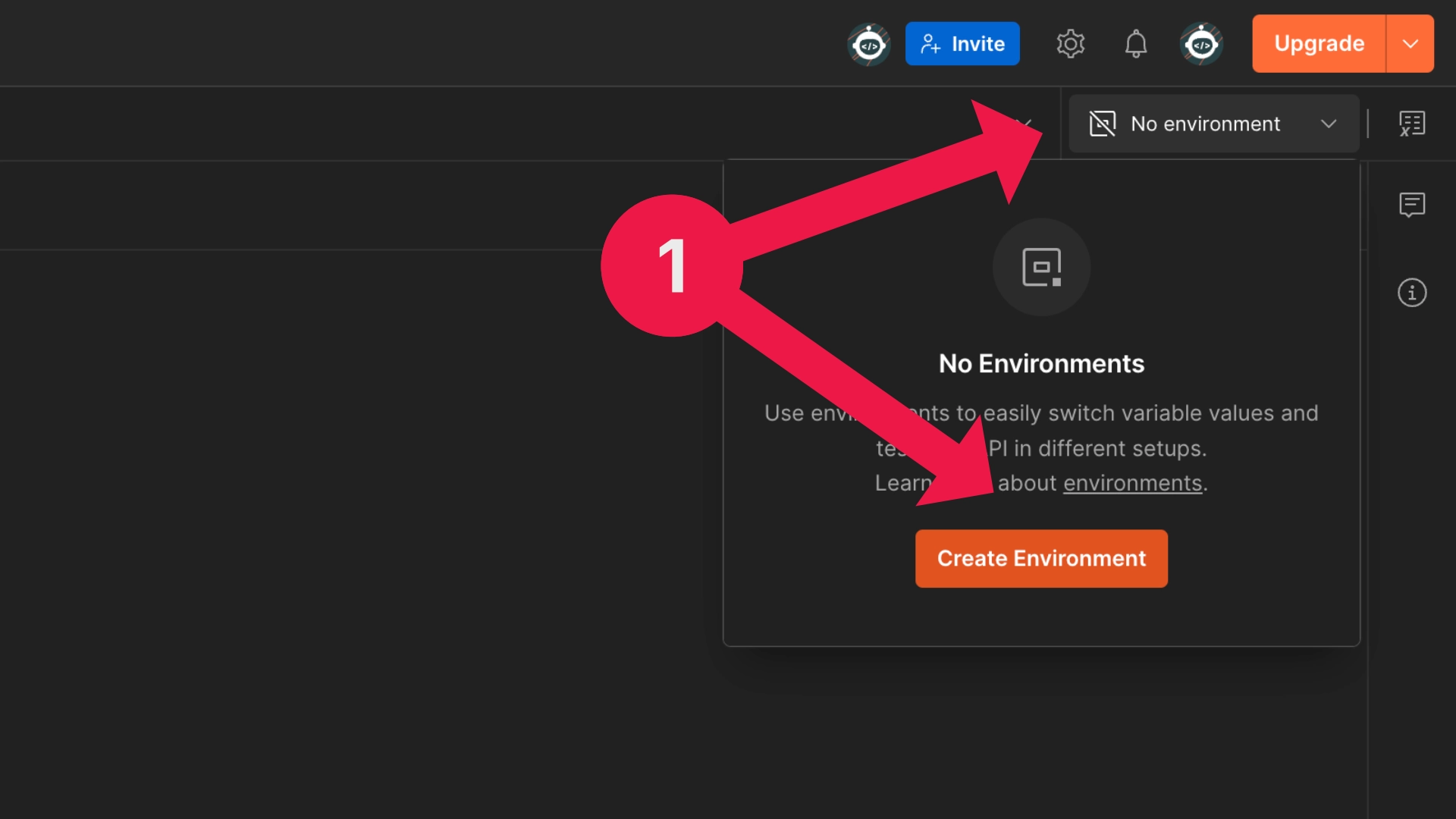Open the variables quick look icon
This screenshot has width=1456, height=819.
1411,124
